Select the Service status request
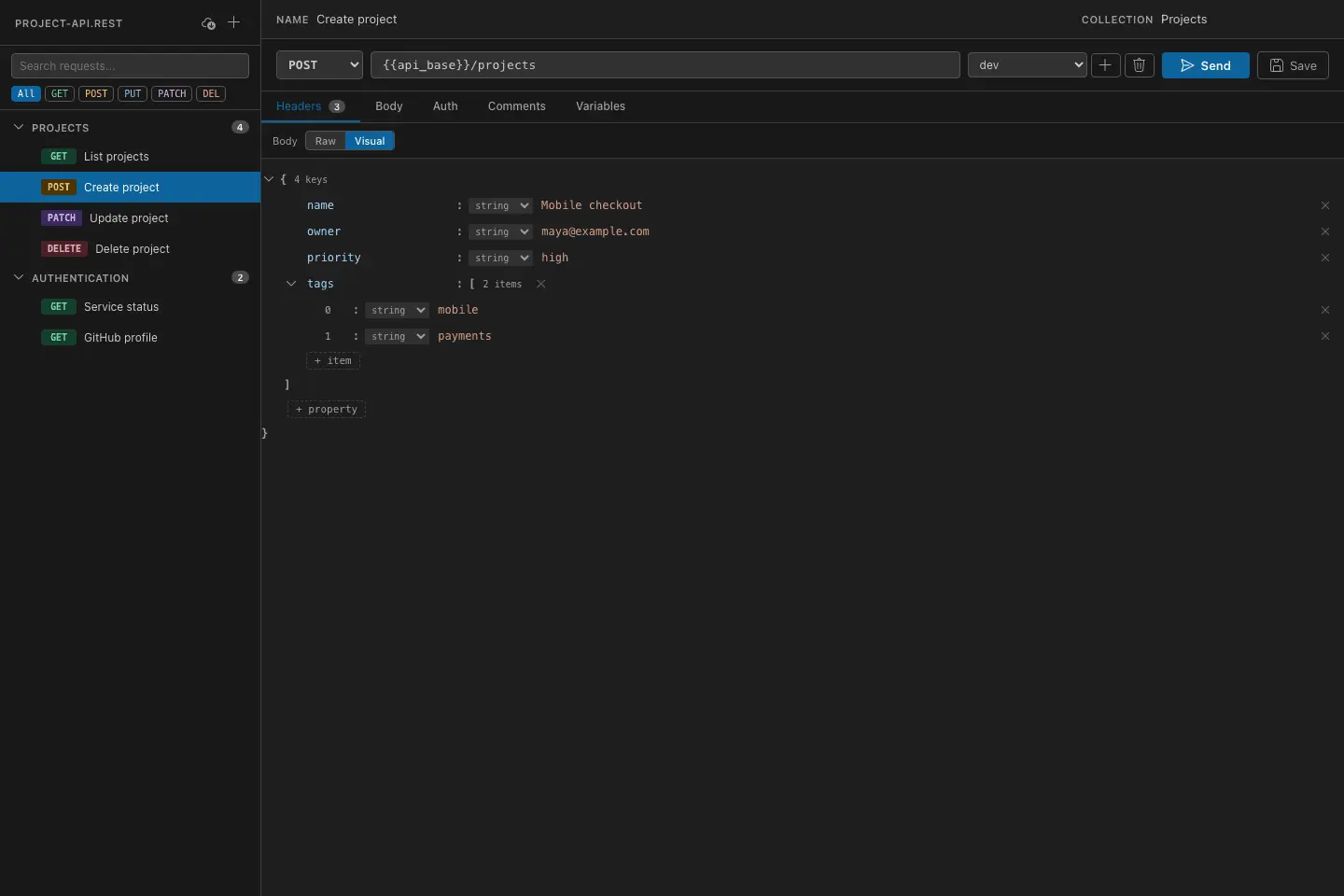The image size is (1344, 896). click(x=130, y=306)
